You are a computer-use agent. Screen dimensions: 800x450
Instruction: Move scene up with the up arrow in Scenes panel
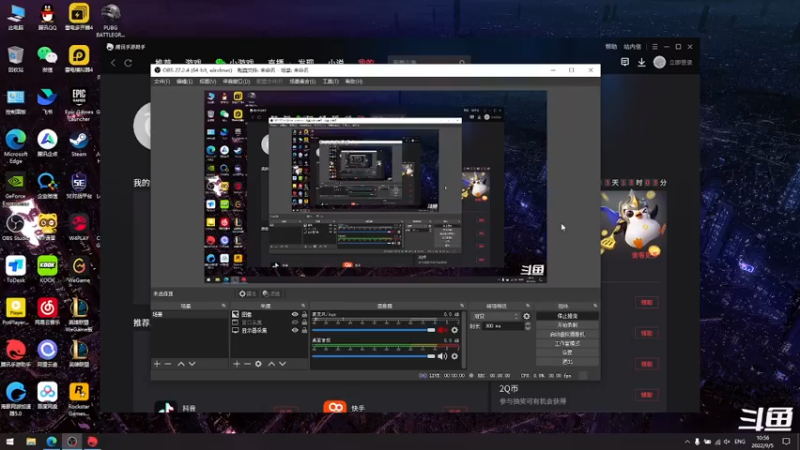181,364
